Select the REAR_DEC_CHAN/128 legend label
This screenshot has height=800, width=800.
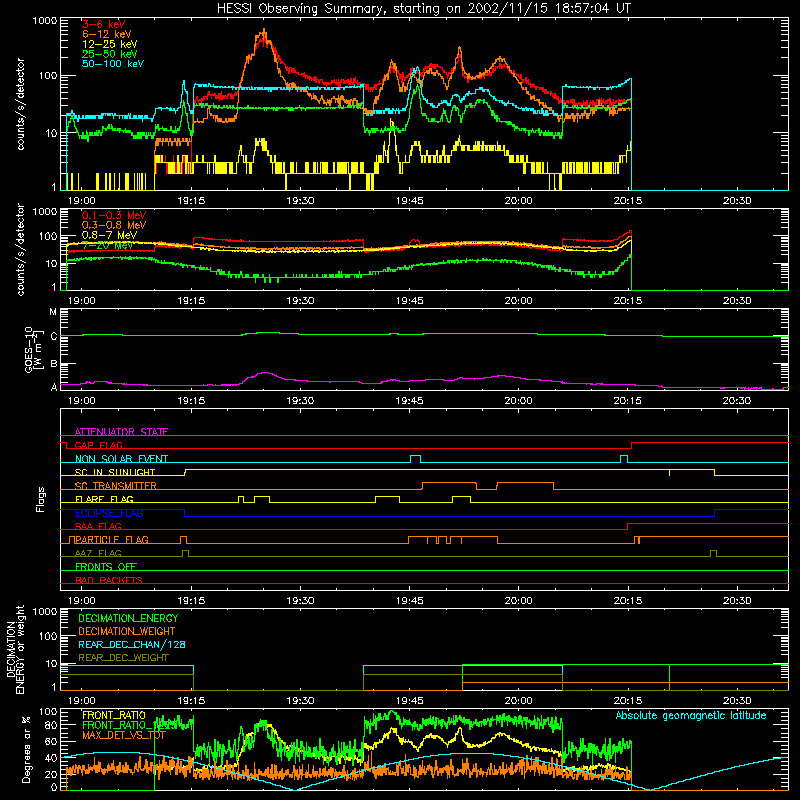(132, 644)
